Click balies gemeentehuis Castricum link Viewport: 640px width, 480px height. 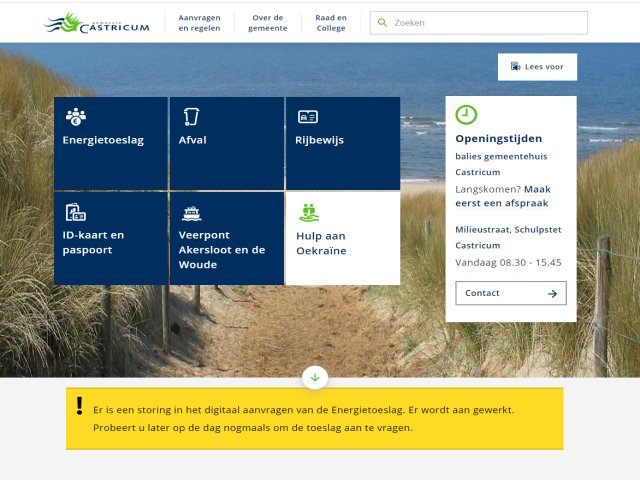click(x=501, y=164)
